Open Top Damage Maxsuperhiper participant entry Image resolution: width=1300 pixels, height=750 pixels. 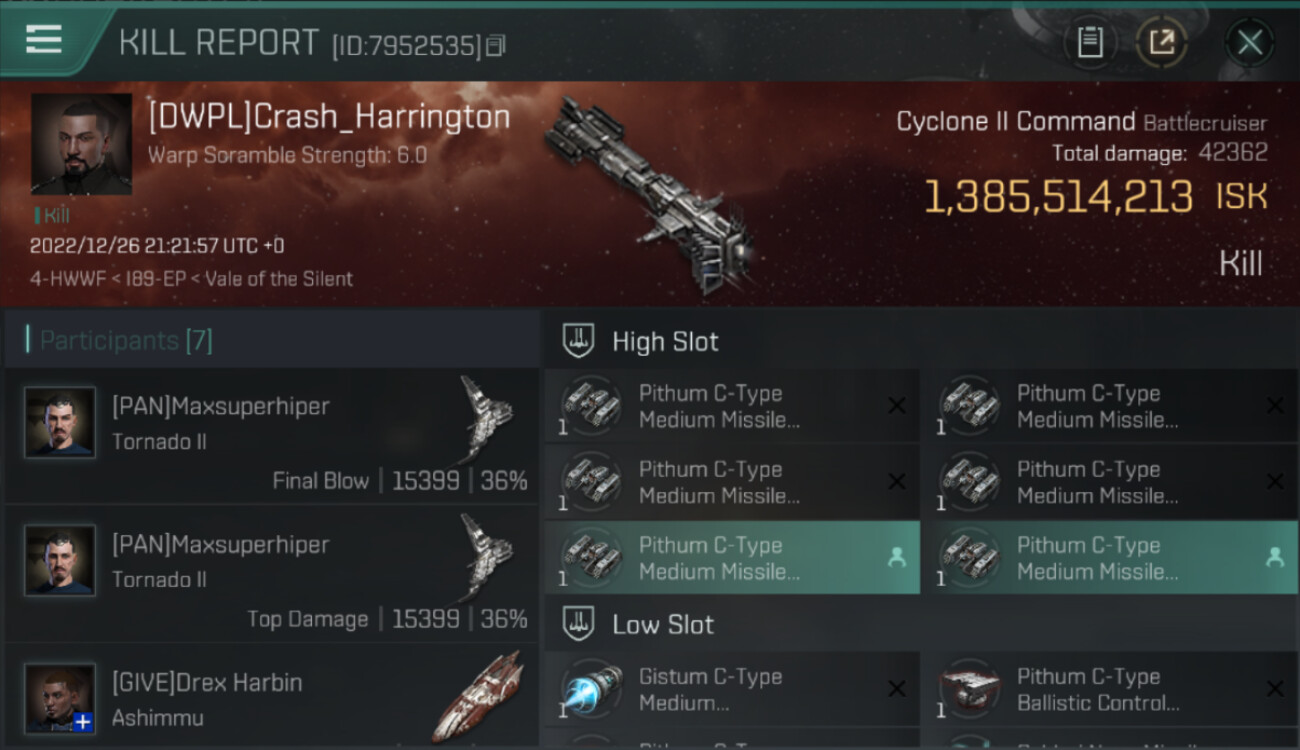pos(272,574)
